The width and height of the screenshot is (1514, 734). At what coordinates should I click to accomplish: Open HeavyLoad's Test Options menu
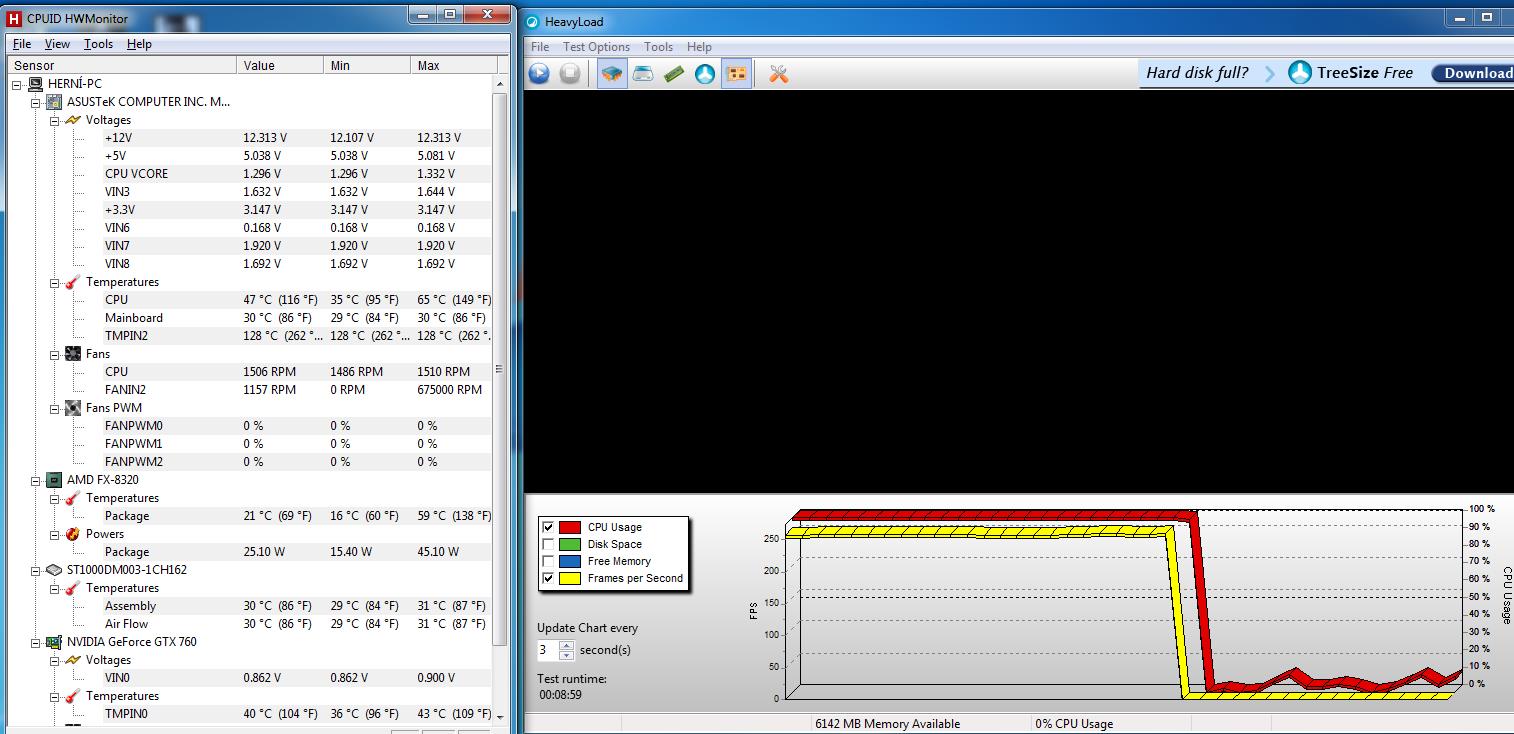point(596,47)
